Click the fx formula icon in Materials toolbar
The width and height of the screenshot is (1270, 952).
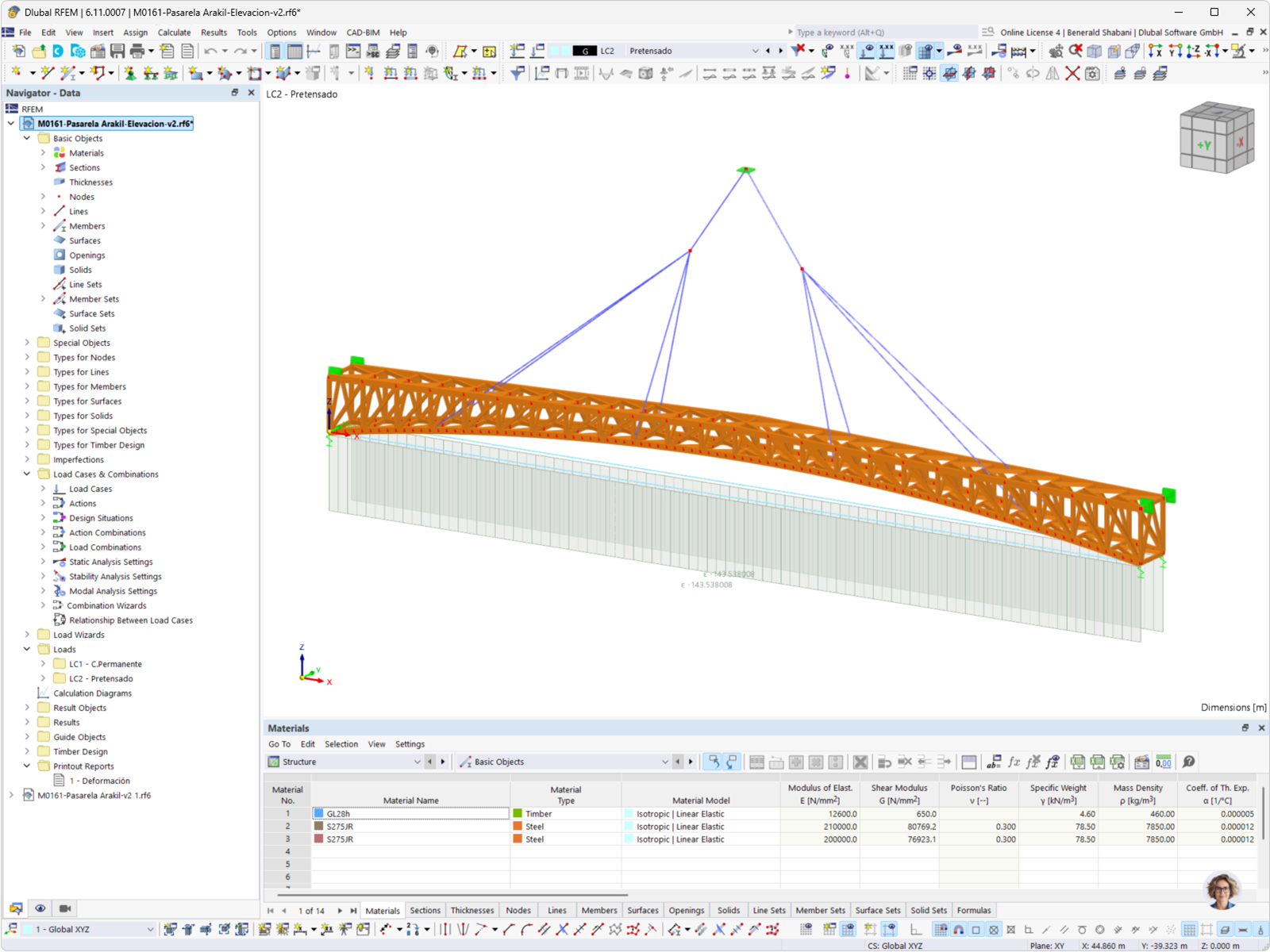click(x=1014, y=762)
